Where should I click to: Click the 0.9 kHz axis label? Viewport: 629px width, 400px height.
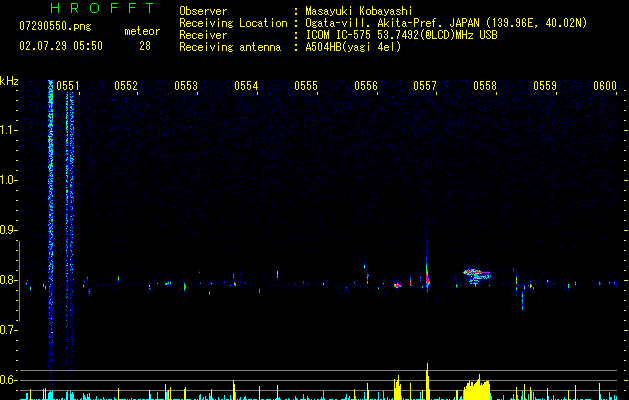click(x=8, y=230)
